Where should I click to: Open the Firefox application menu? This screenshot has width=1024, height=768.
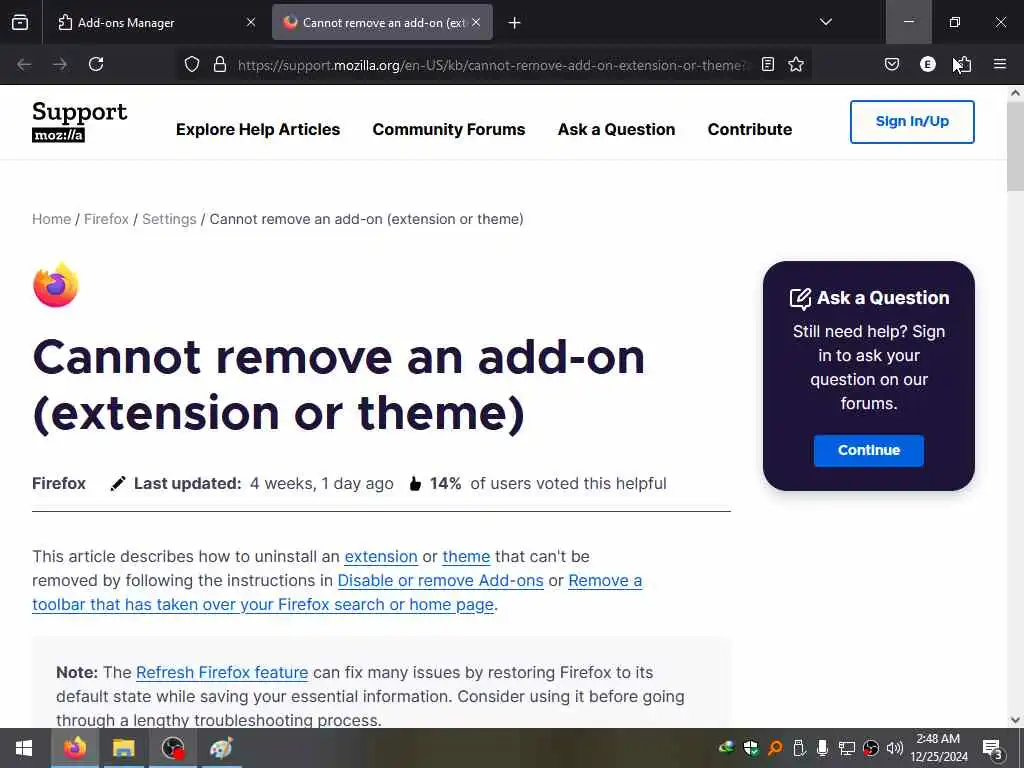click(x=1000, y=64)
